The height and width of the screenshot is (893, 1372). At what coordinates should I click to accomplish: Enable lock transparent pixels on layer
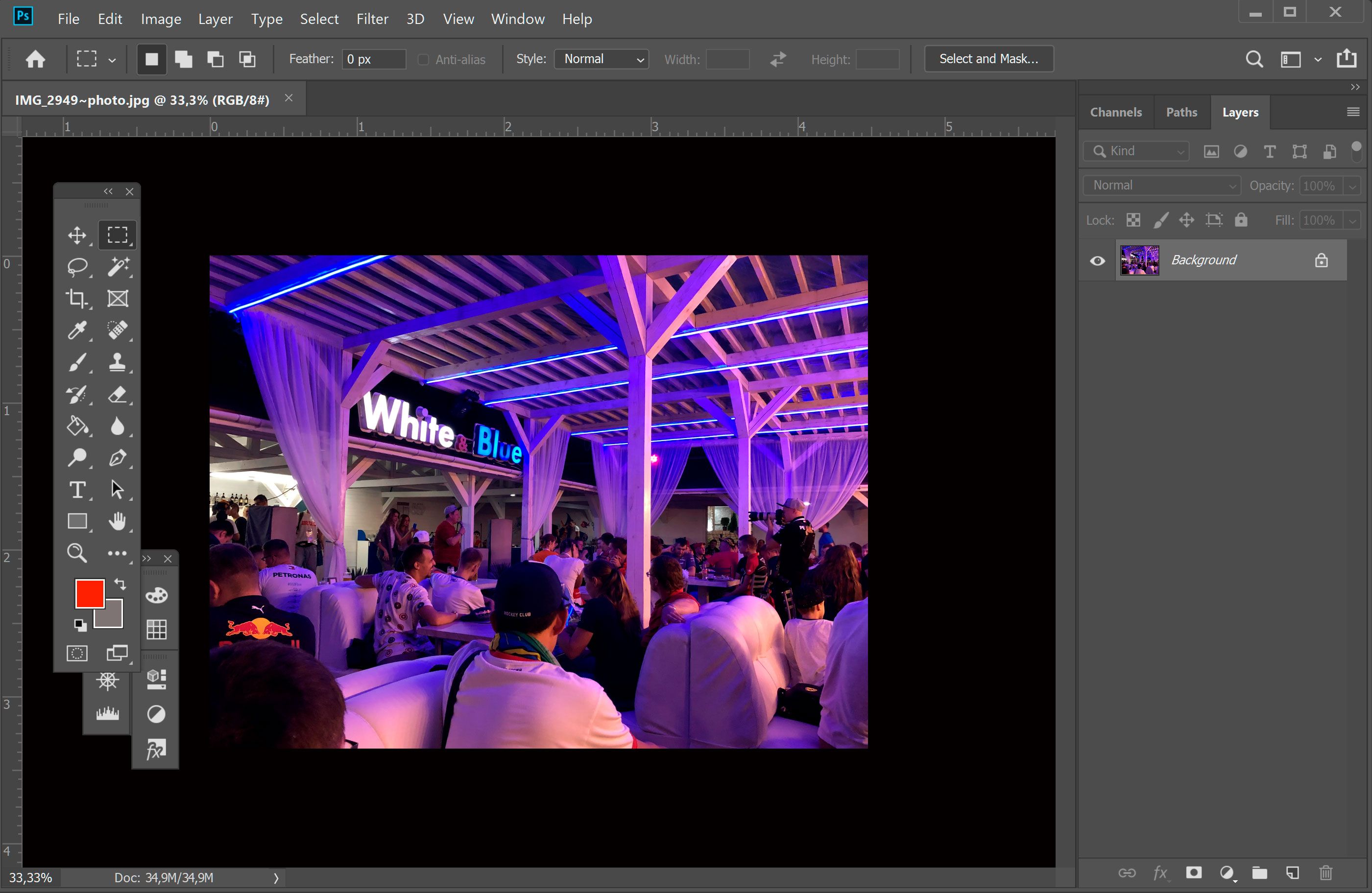click(x=1133, y=220)
